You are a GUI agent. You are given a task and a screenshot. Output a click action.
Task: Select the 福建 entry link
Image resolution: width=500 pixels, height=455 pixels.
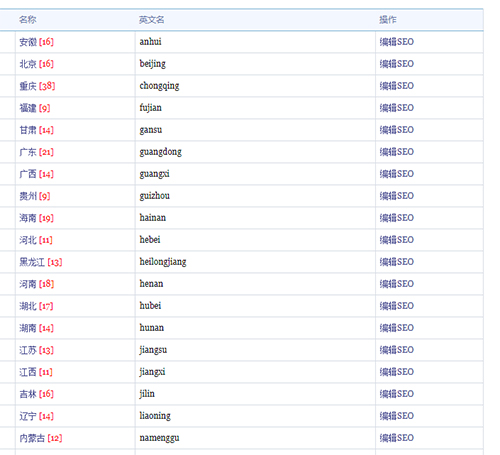[28, 108]
